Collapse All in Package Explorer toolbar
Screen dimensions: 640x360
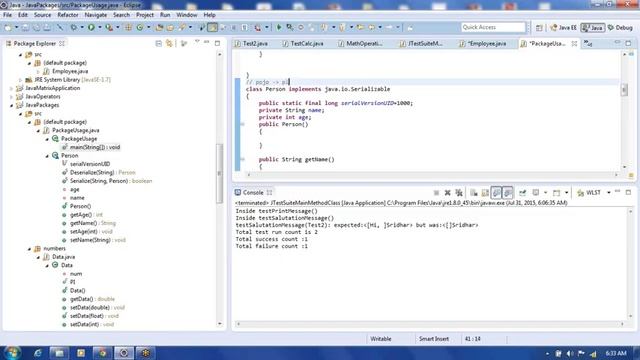tap(158, 43)
